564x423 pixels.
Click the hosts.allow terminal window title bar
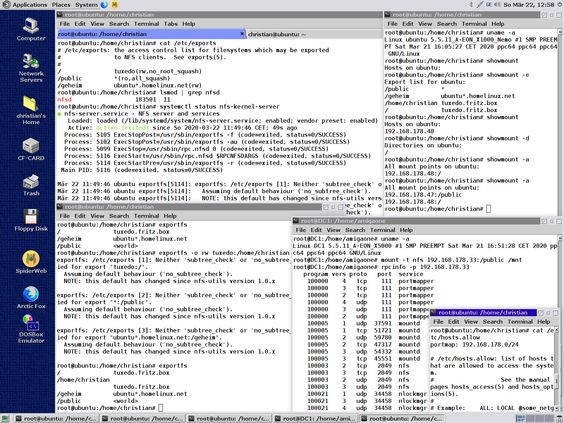click(x=484, y=313)
